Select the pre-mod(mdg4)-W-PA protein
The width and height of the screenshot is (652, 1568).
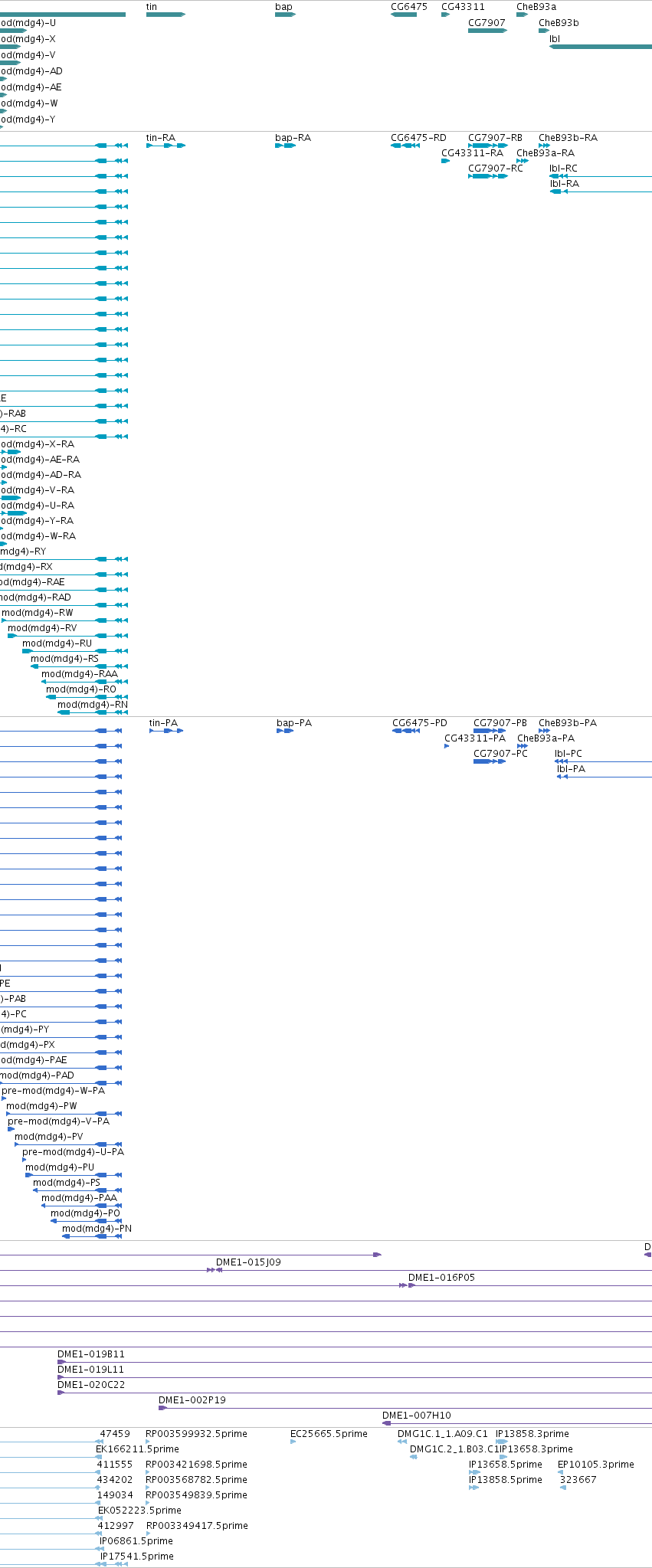tap(4, 1098)
